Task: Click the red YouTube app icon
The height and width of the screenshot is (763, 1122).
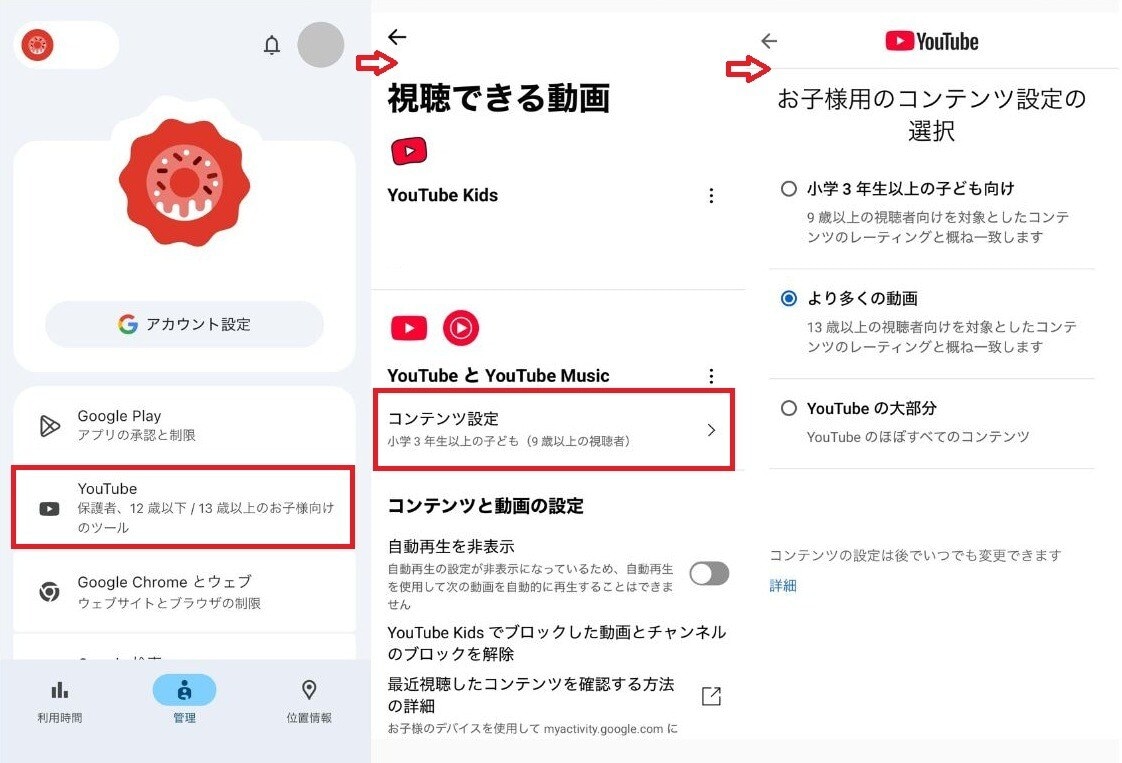Action: 409,328
